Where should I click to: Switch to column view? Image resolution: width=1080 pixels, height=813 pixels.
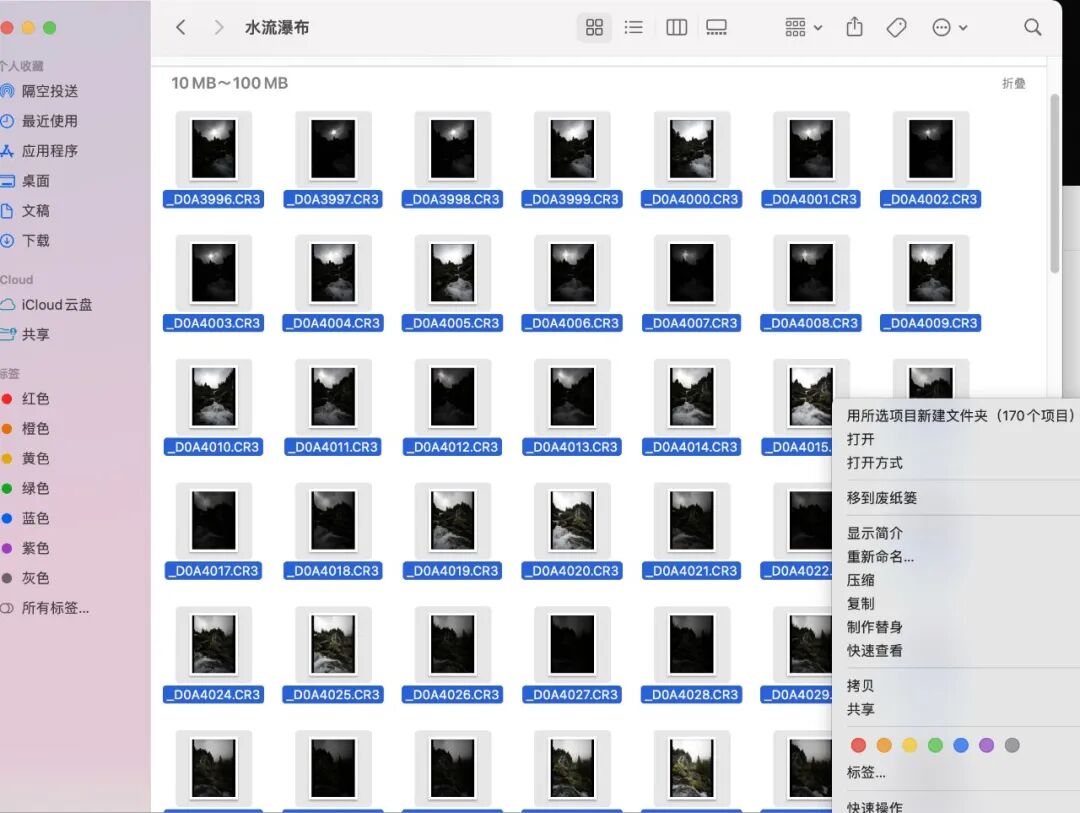coord(676,28)
